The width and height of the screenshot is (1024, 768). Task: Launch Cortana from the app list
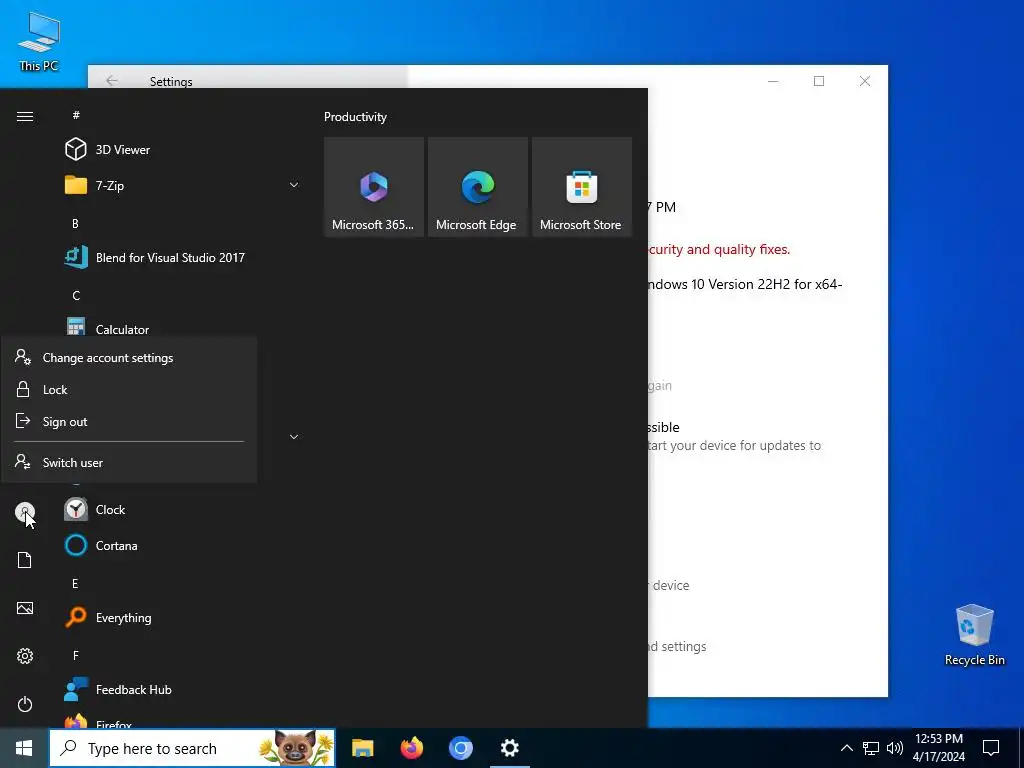[x=102, y=545]
